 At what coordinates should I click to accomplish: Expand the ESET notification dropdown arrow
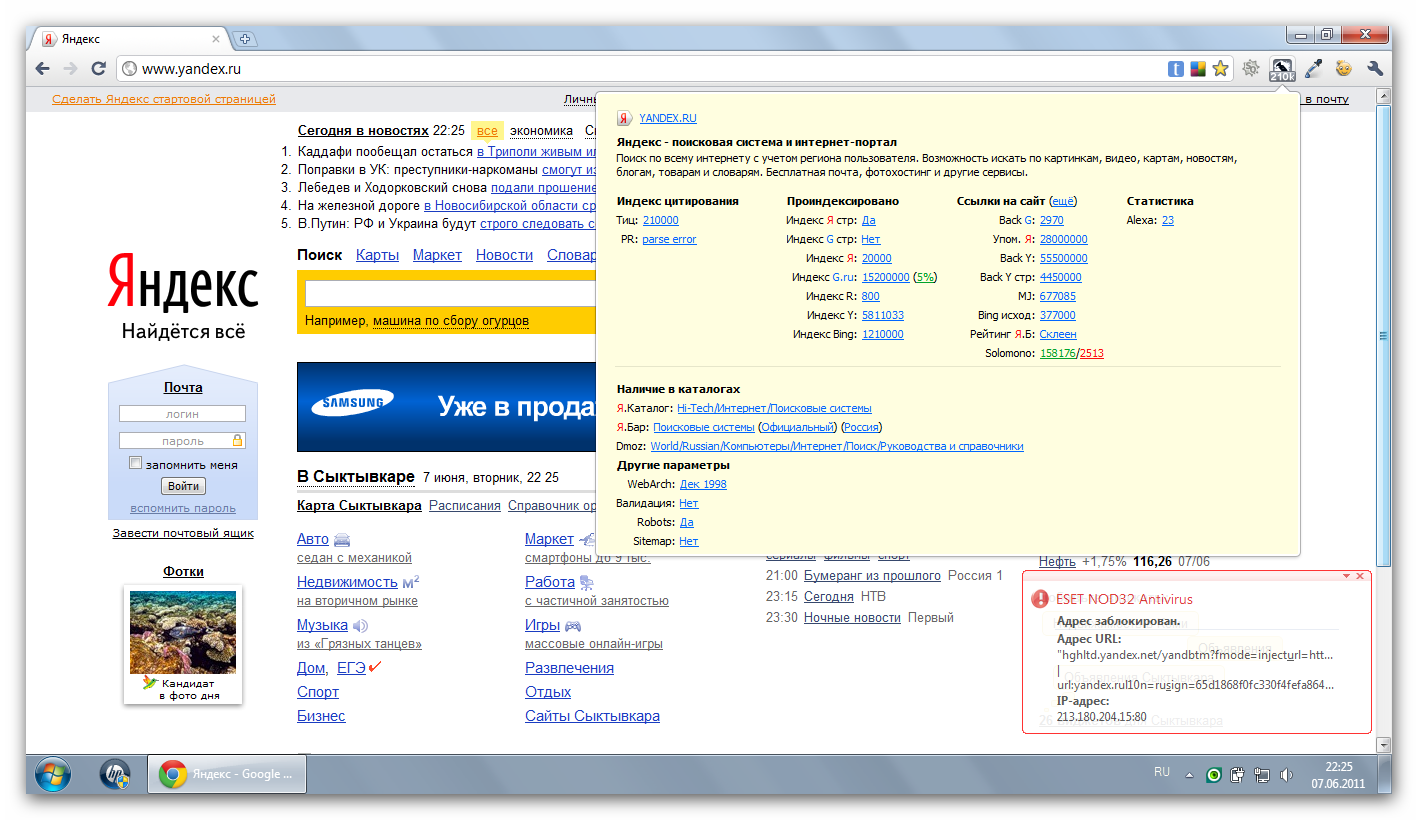click(1346, 577)
